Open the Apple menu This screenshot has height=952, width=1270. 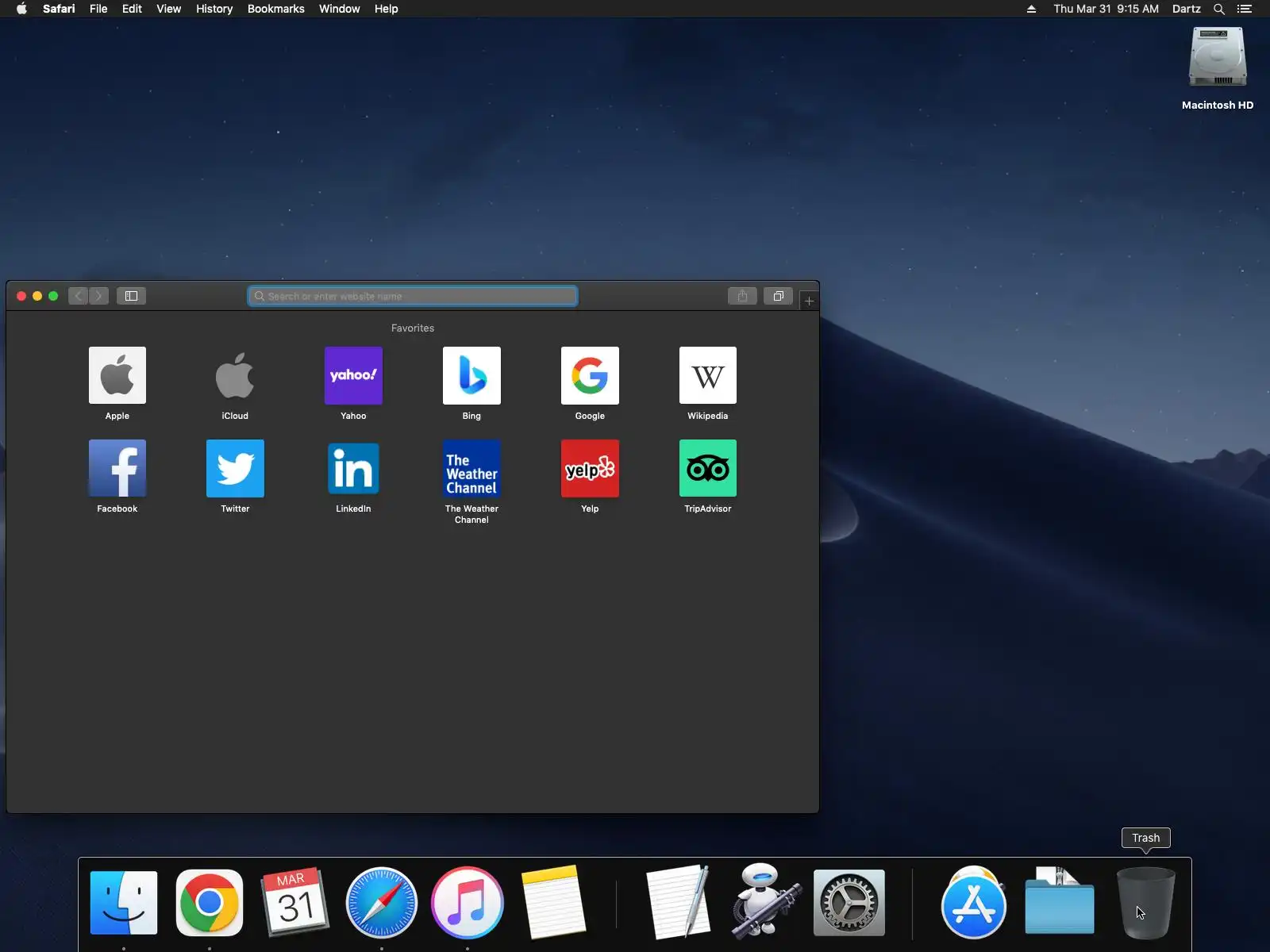click(x=21, y=9)
